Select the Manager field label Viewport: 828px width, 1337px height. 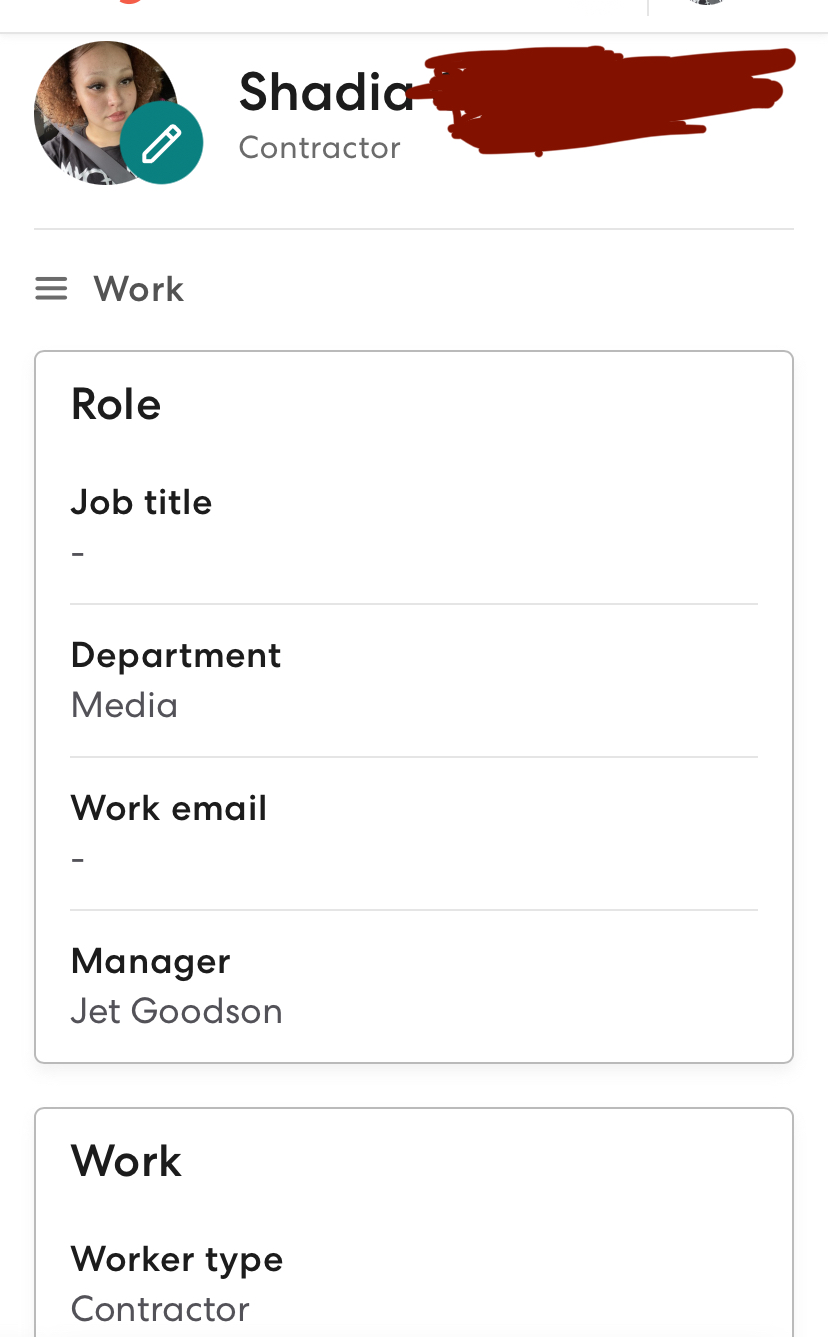(150, 961)
